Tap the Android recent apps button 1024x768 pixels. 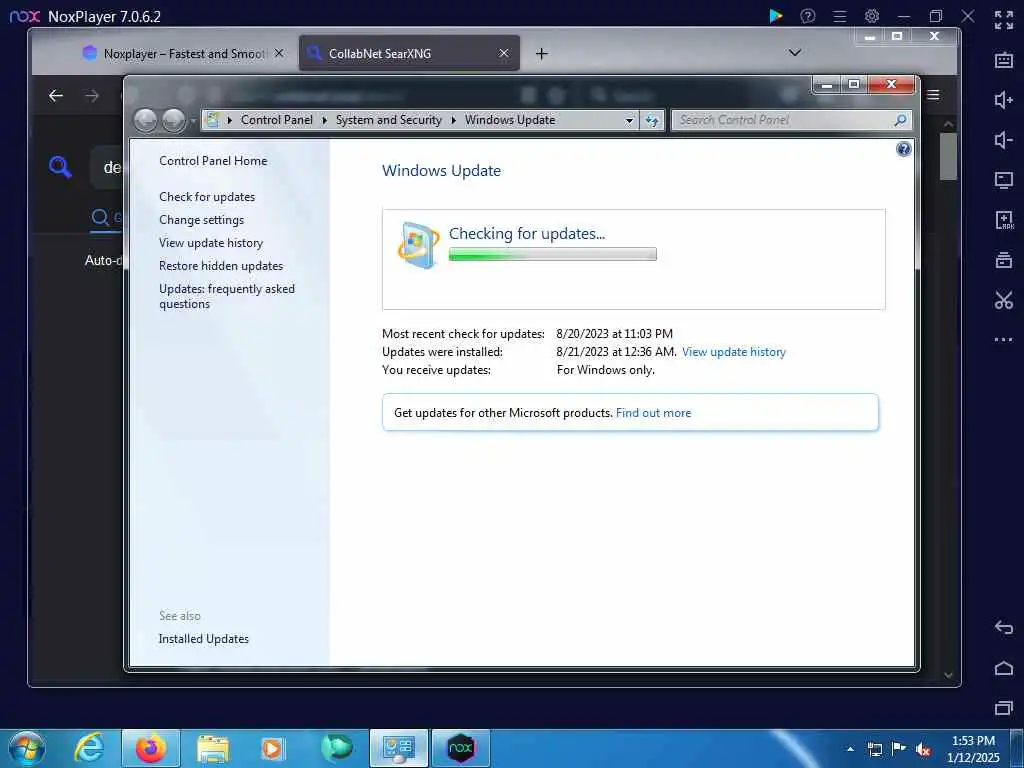(1004, 708)
